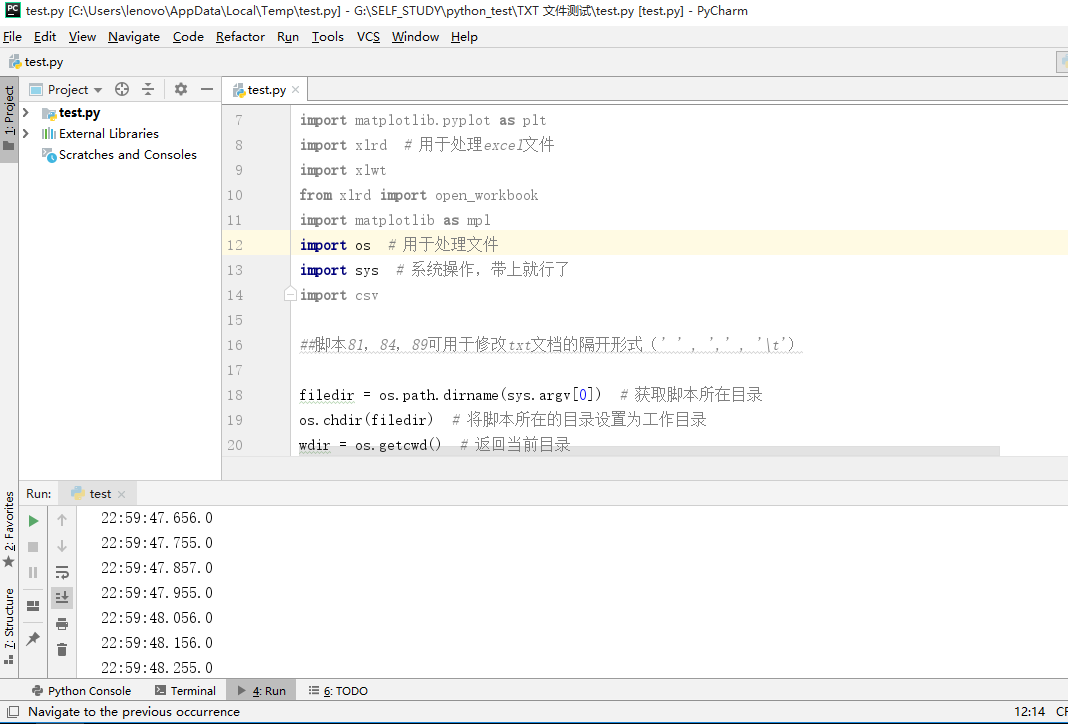Image resolution: width=1068 pixels, height=724 pixels.
Task: Pause output with pause icon
Action: (33, 573)
